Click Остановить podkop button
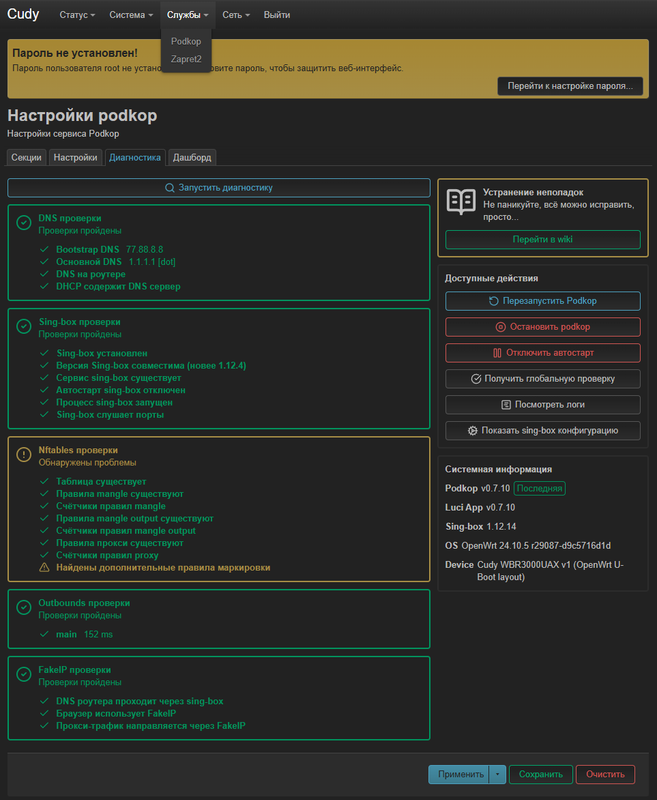 [543, 327]
